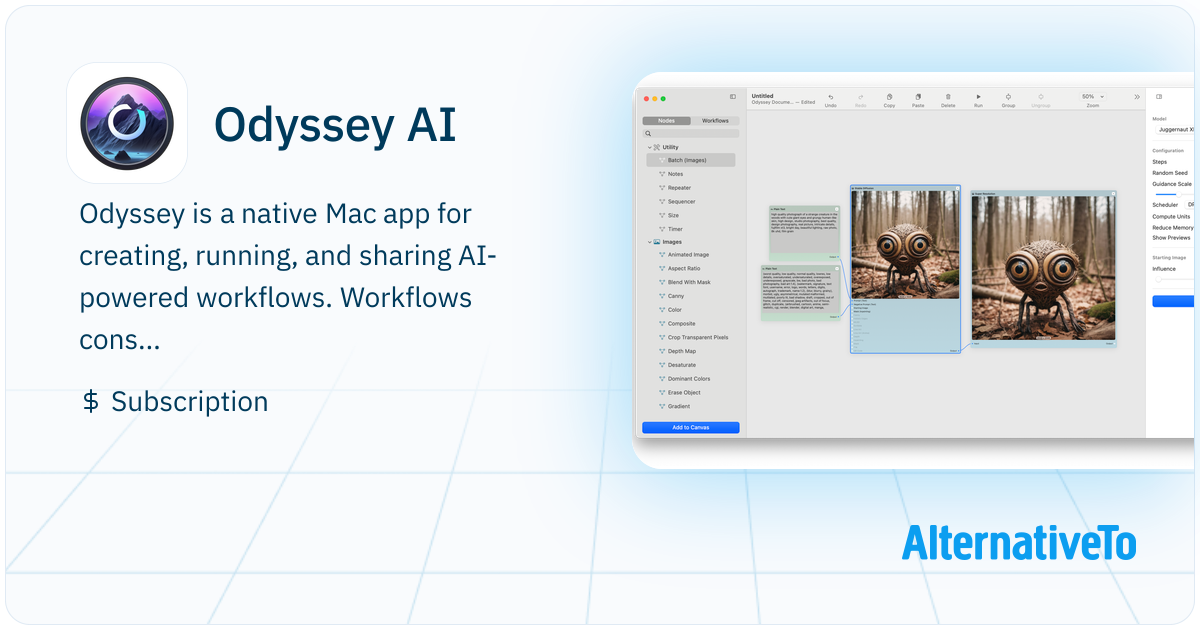This screenshot has height=630, width=1200.
Task: Open the Scheduler dropdown
Action: click(1190, 204)
